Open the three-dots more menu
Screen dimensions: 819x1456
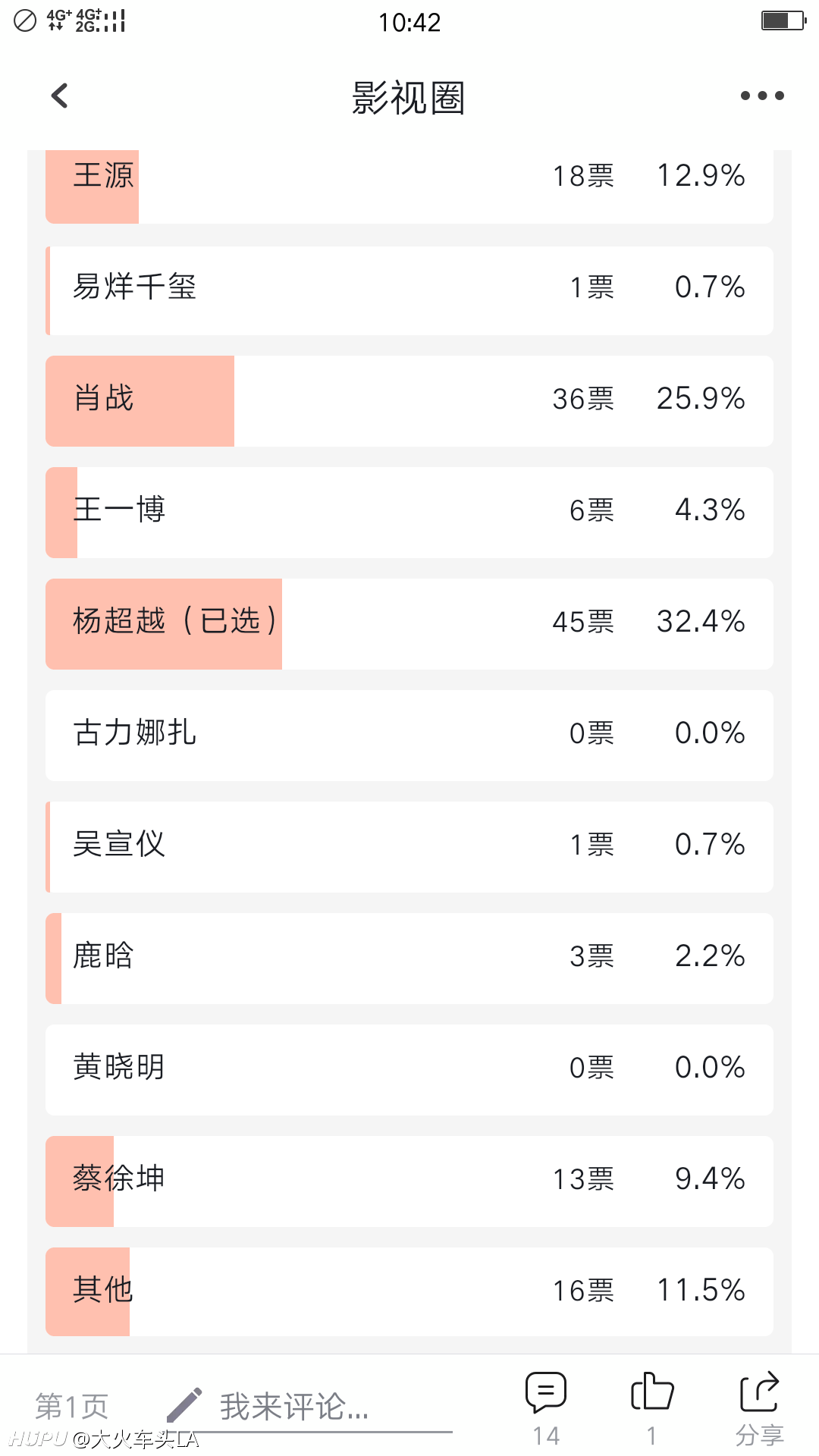(x=762, y=96)
